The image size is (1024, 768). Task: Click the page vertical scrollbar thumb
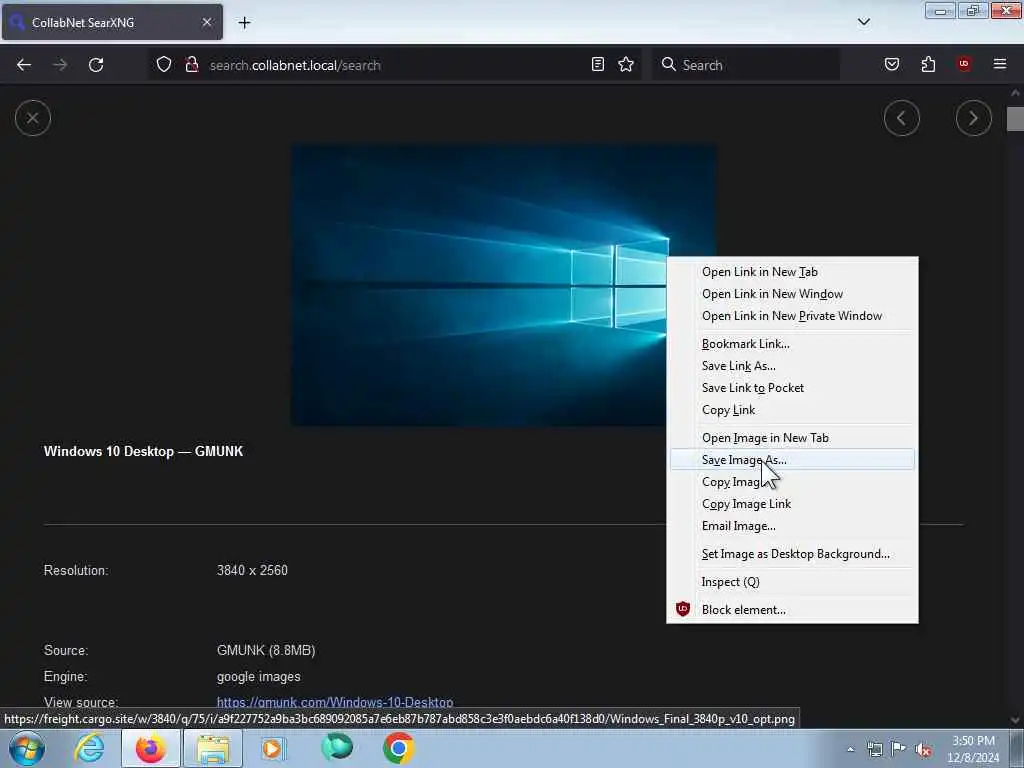tap(1015, 119)
